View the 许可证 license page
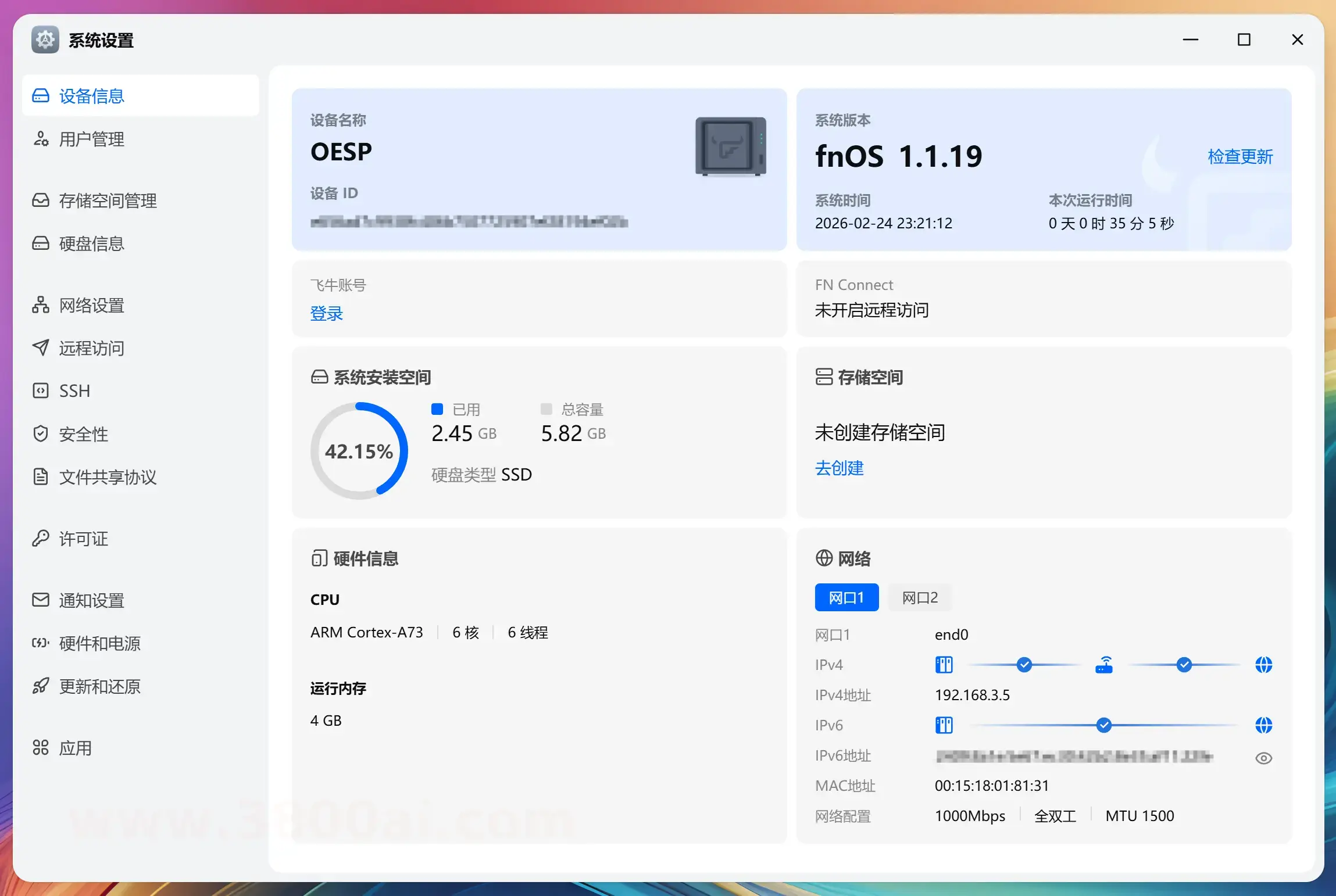Screen dimensions: 1336x896 [83, 539]
